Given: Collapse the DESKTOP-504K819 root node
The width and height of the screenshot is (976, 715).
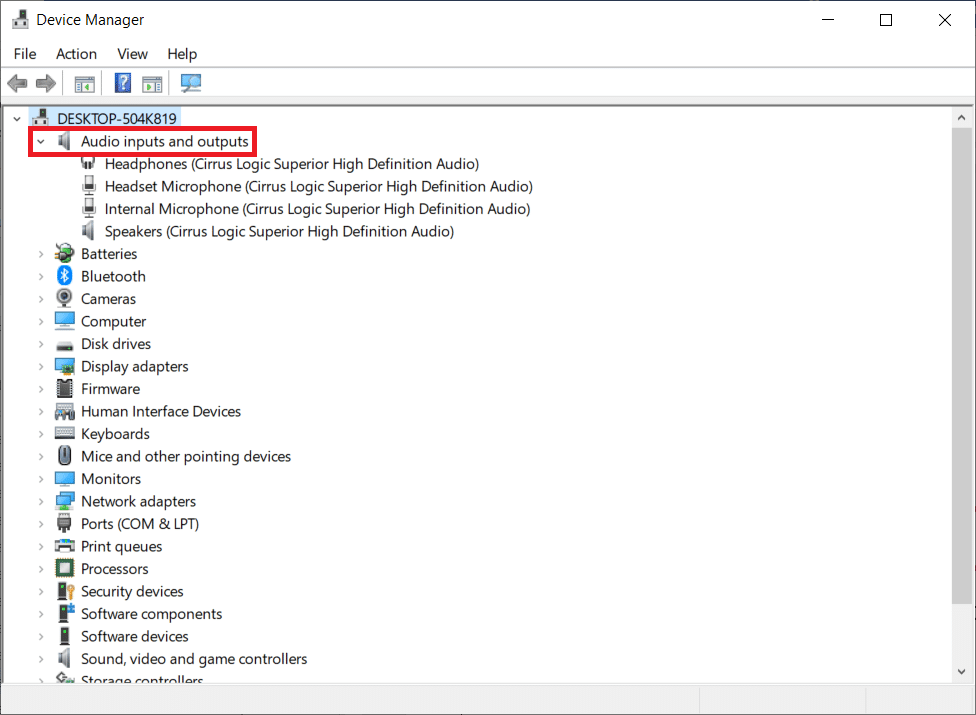Looking at the screenshot, I should (17, 118).
